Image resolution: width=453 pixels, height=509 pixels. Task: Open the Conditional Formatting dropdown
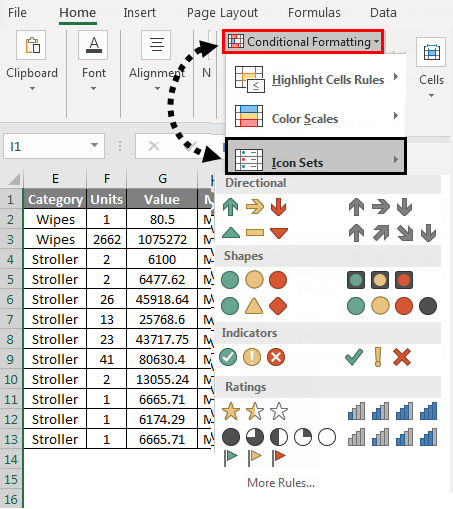pyautogui.click(x=303, y=42)
